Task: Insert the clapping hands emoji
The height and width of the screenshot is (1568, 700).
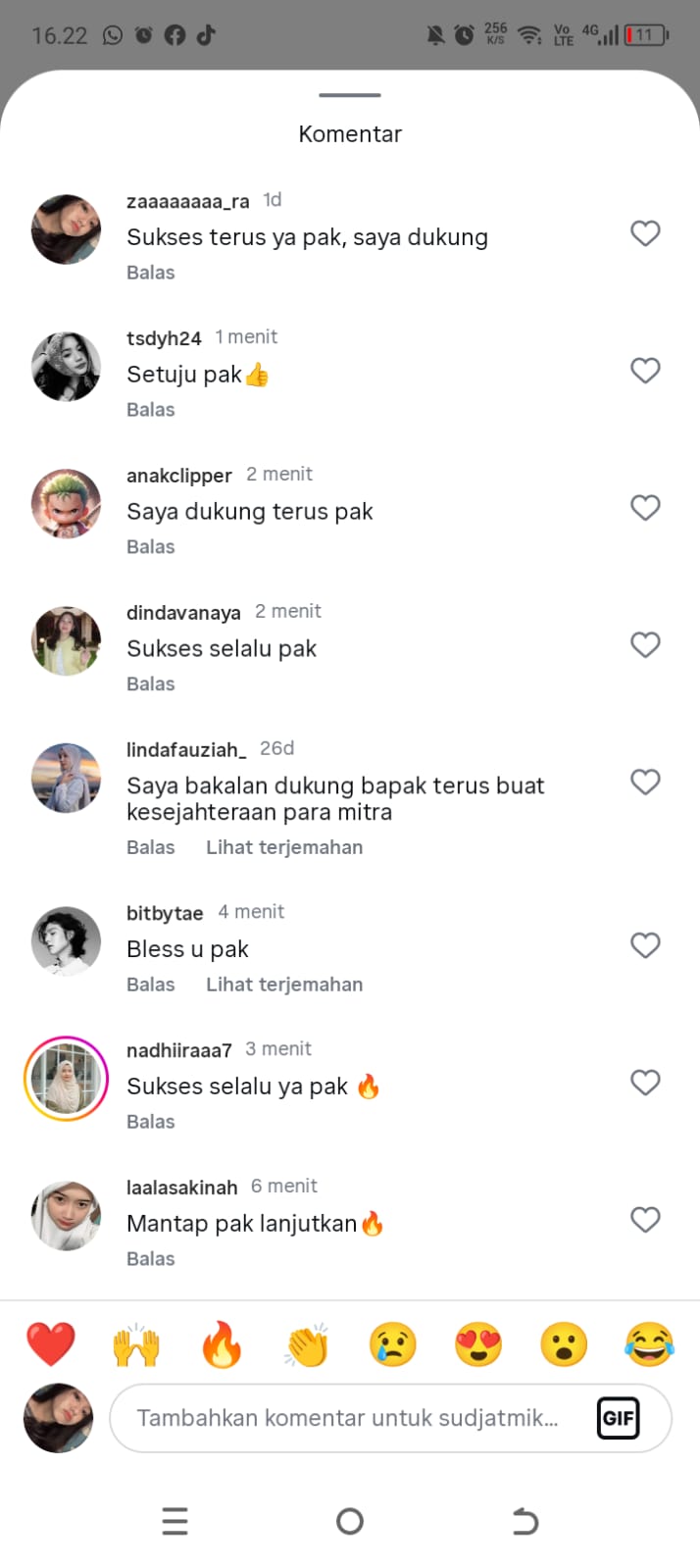Action: tap(307, 1344)
